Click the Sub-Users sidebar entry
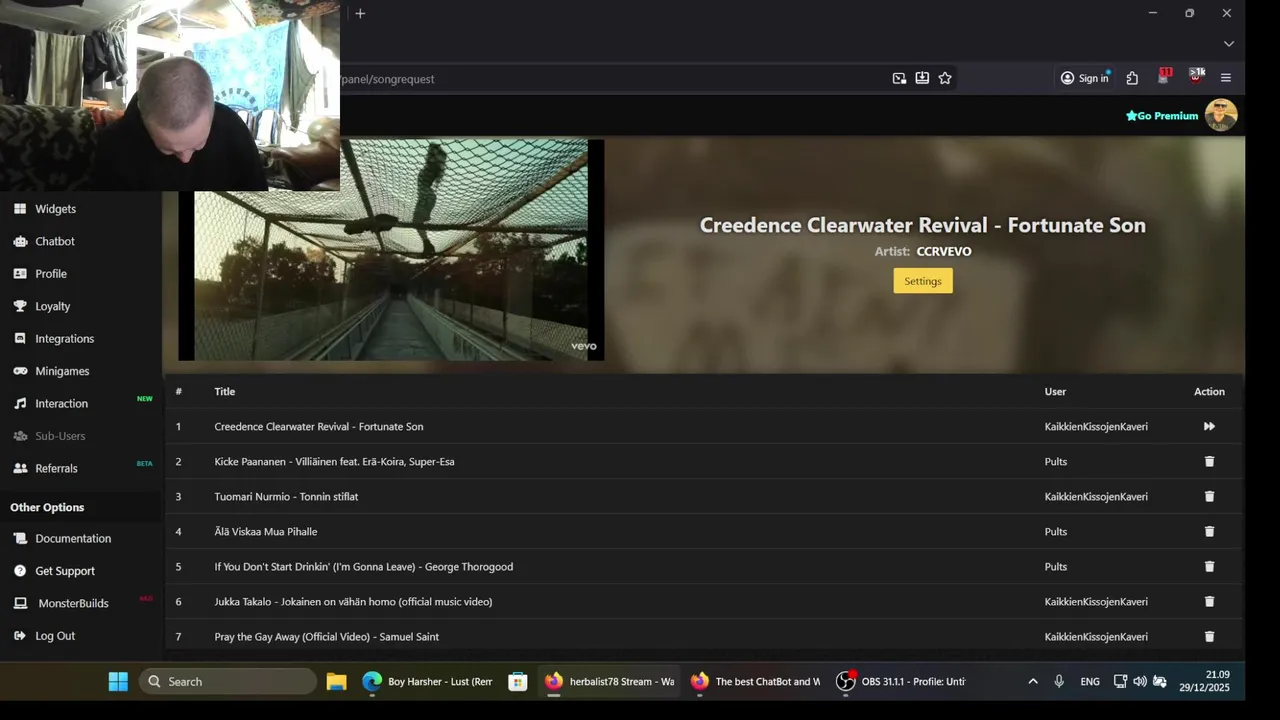 click(x=60, y=436)
